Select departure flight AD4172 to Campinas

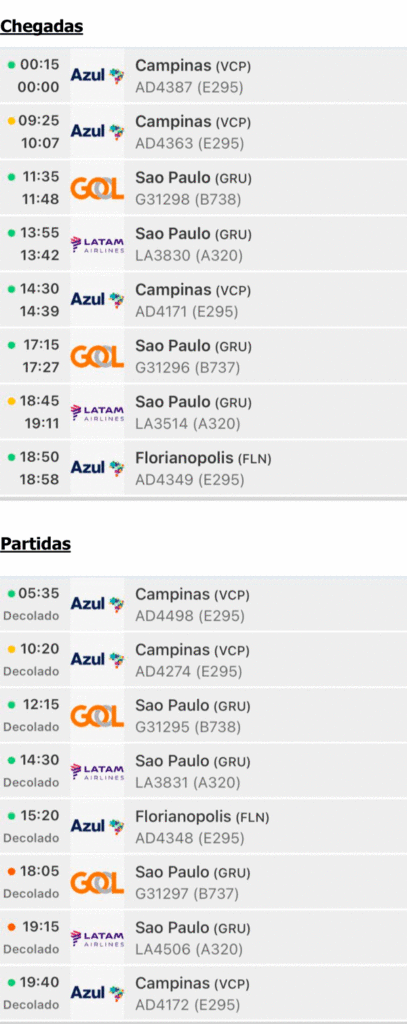click(x=203, y=993)
